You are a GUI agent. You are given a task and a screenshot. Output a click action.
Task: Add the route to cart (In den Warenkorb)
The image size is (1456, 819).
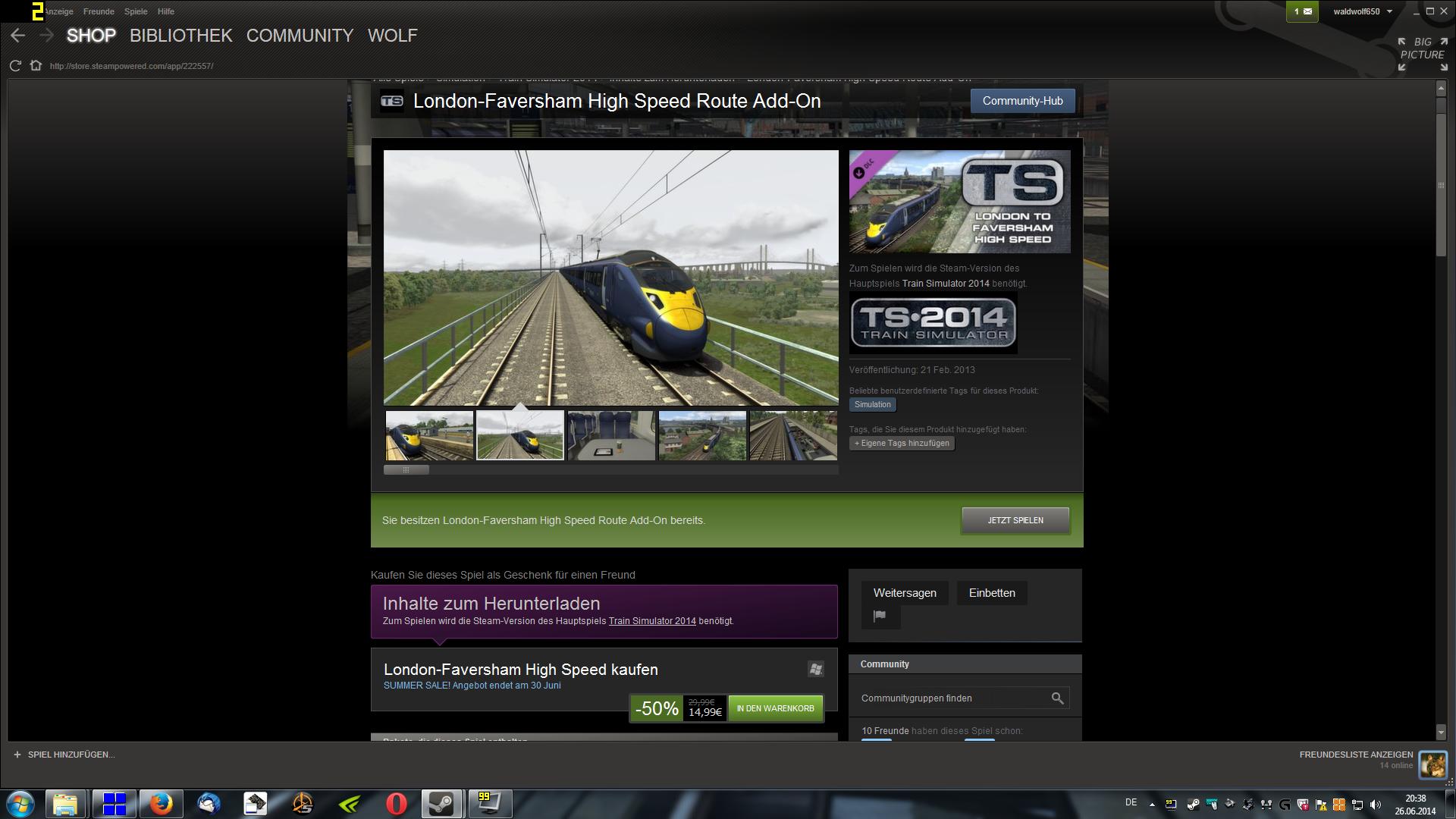[x=775, y=708]
